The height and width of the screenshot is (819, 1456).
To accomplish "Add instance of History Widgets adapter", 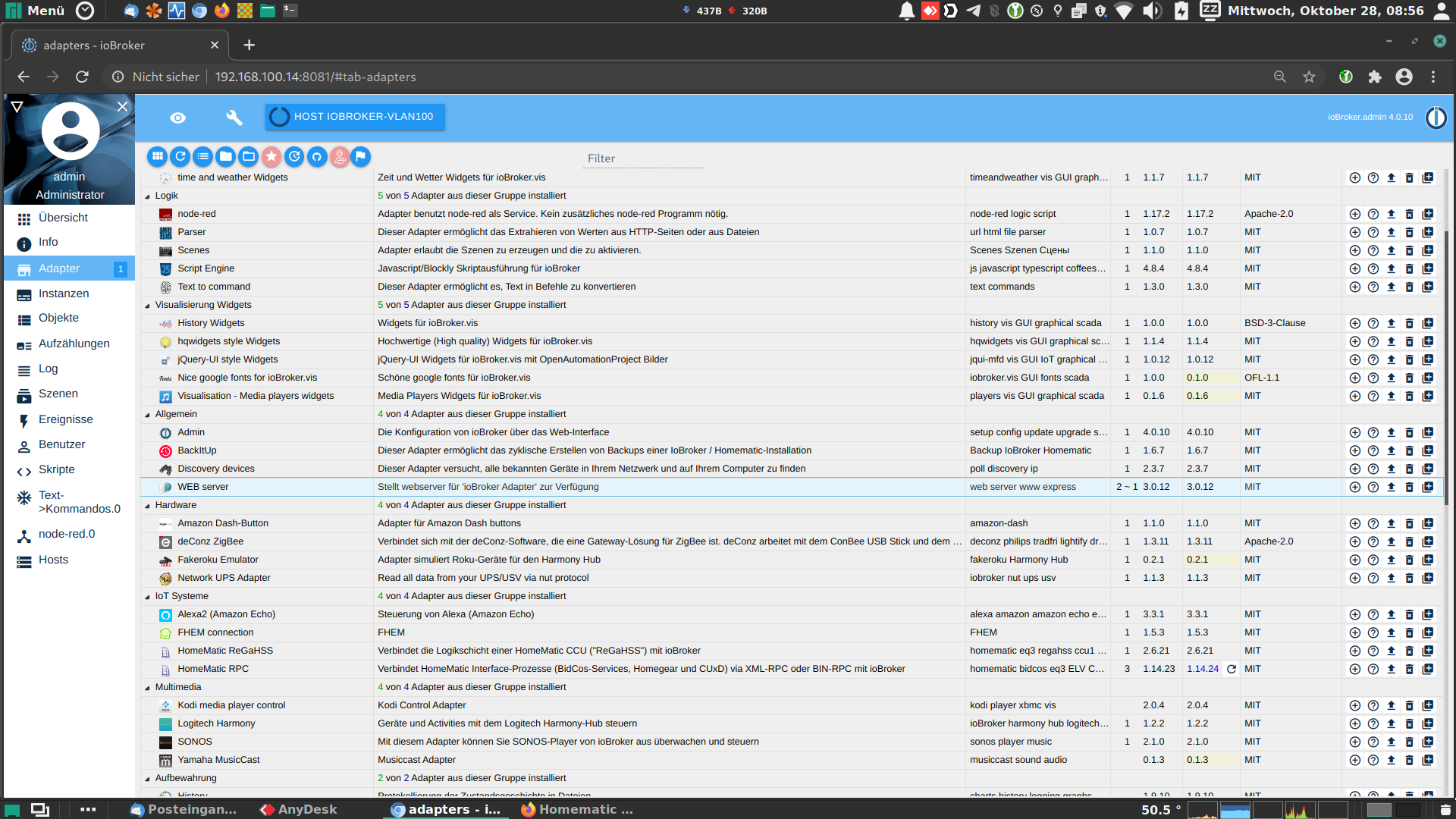I will [1354, 323].
